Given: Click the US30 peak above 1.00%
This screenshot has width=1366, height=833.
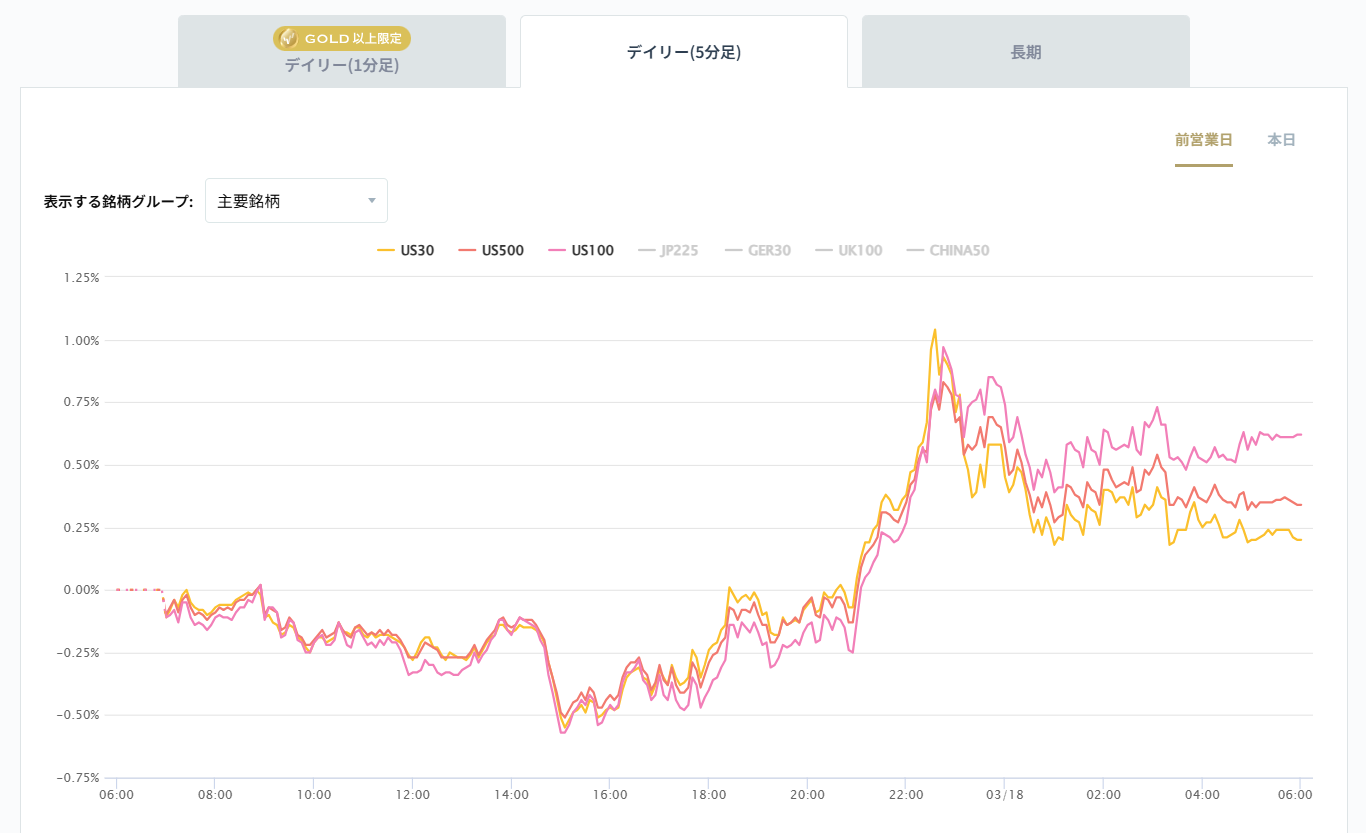Looking at the screenshot, I should [935, 329].
